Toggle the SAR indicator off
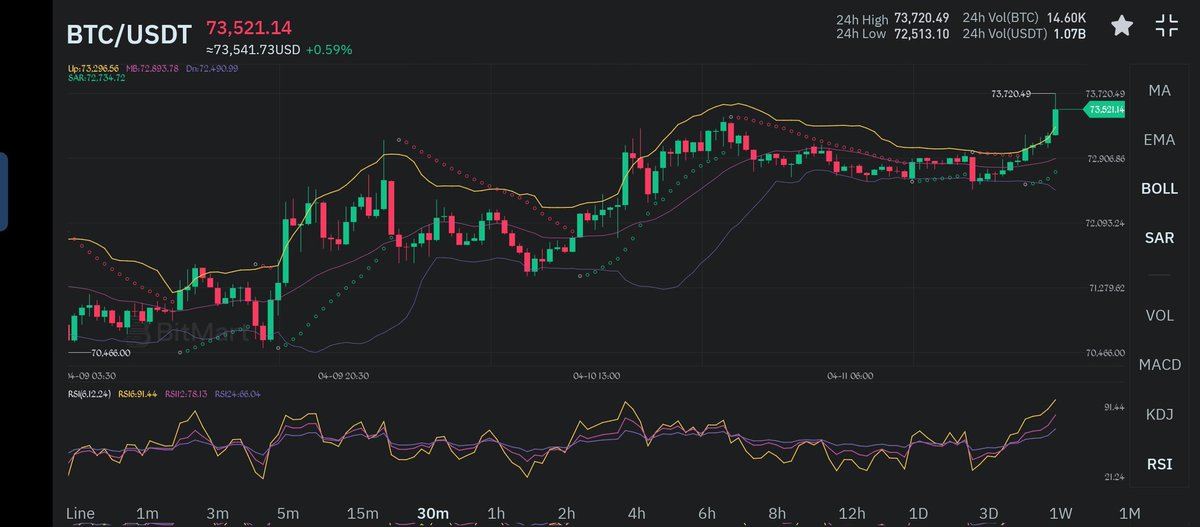The width and height of the screenshot is (1200, 527). [x=1160, y=237]
